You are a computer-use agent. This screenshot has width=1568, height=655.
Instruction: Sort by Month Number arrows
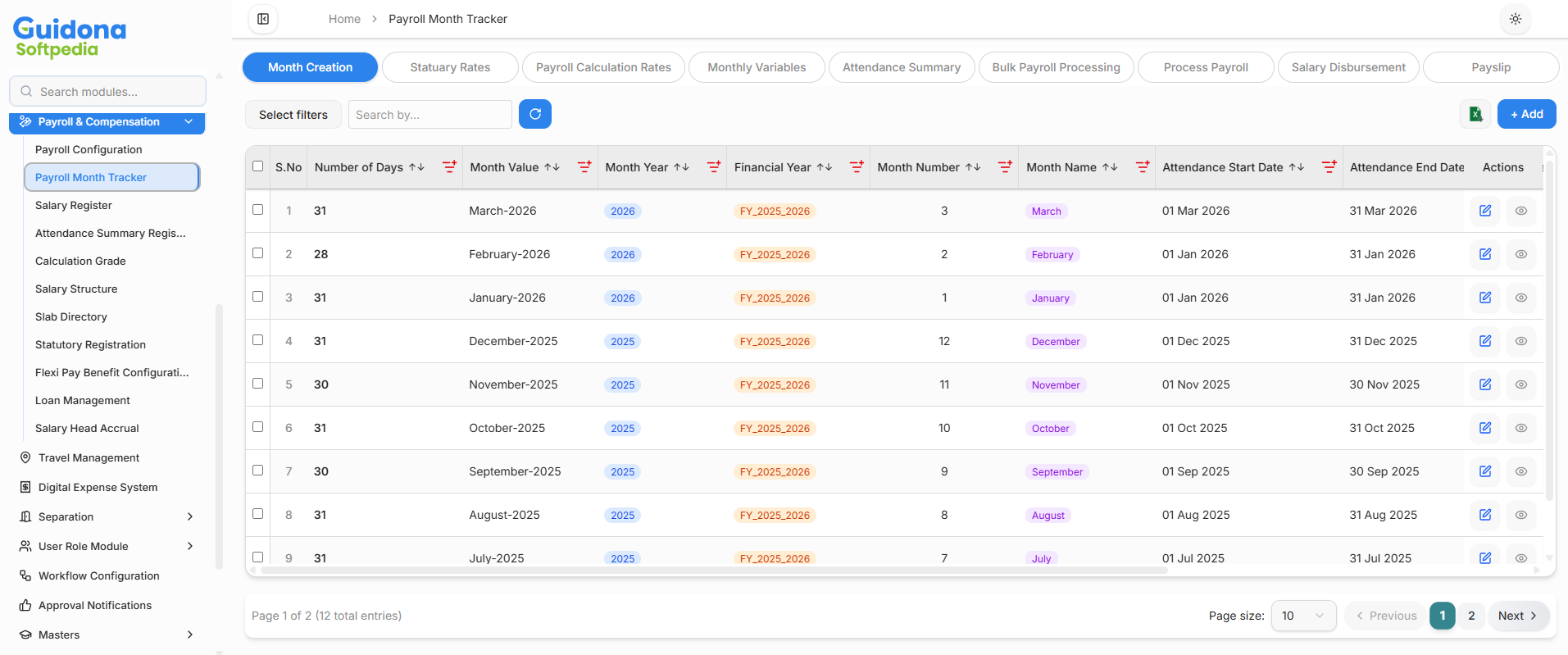tap(973, 167)
